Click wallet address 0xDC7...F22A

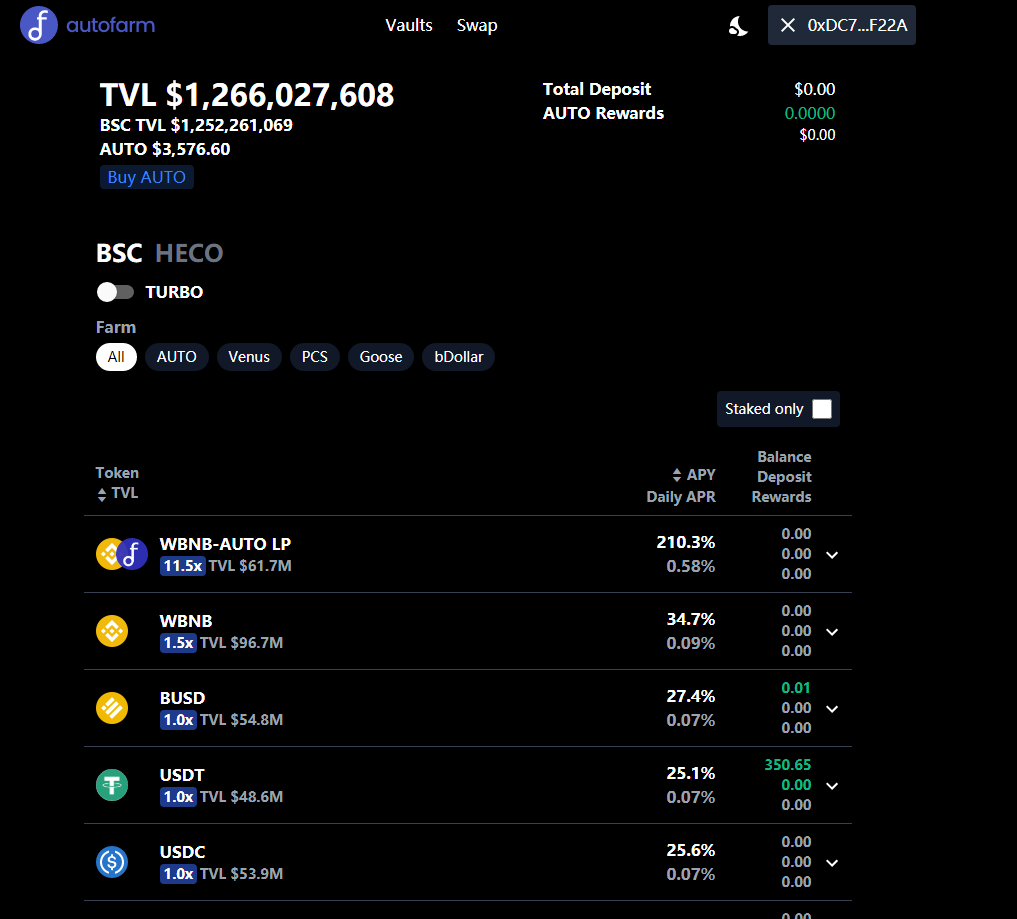point(857,25)
